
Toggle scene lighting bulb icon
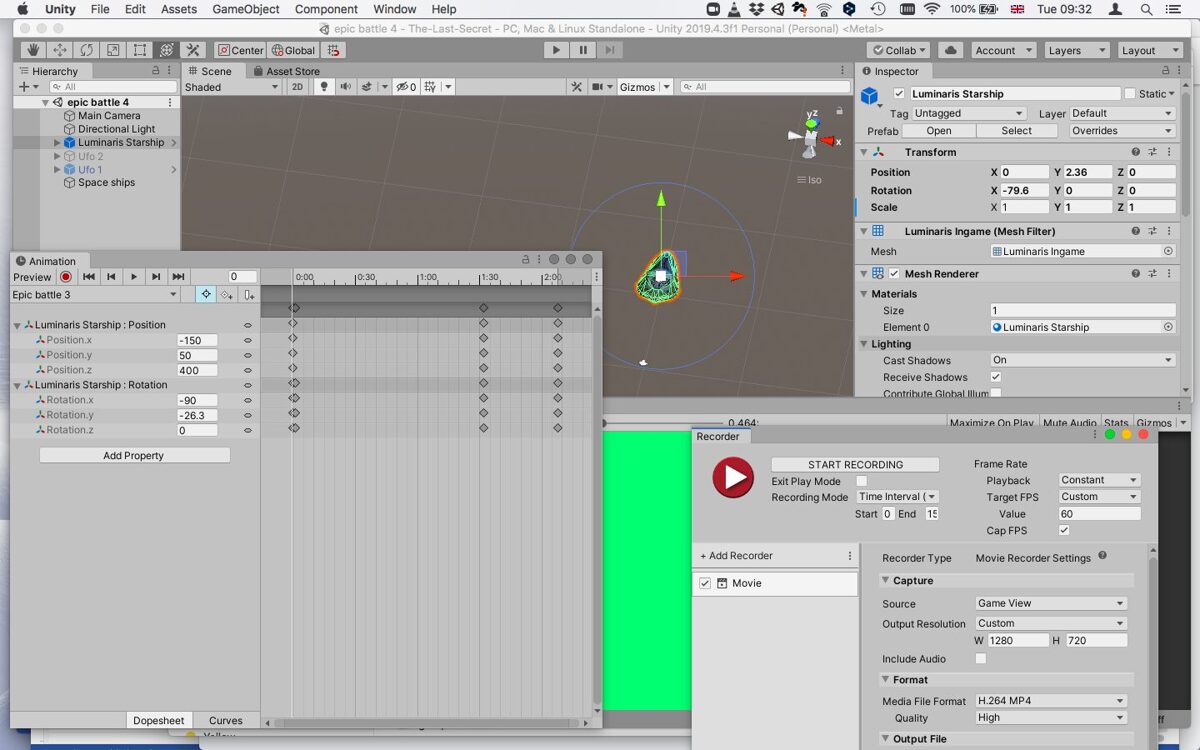(323, 87)
